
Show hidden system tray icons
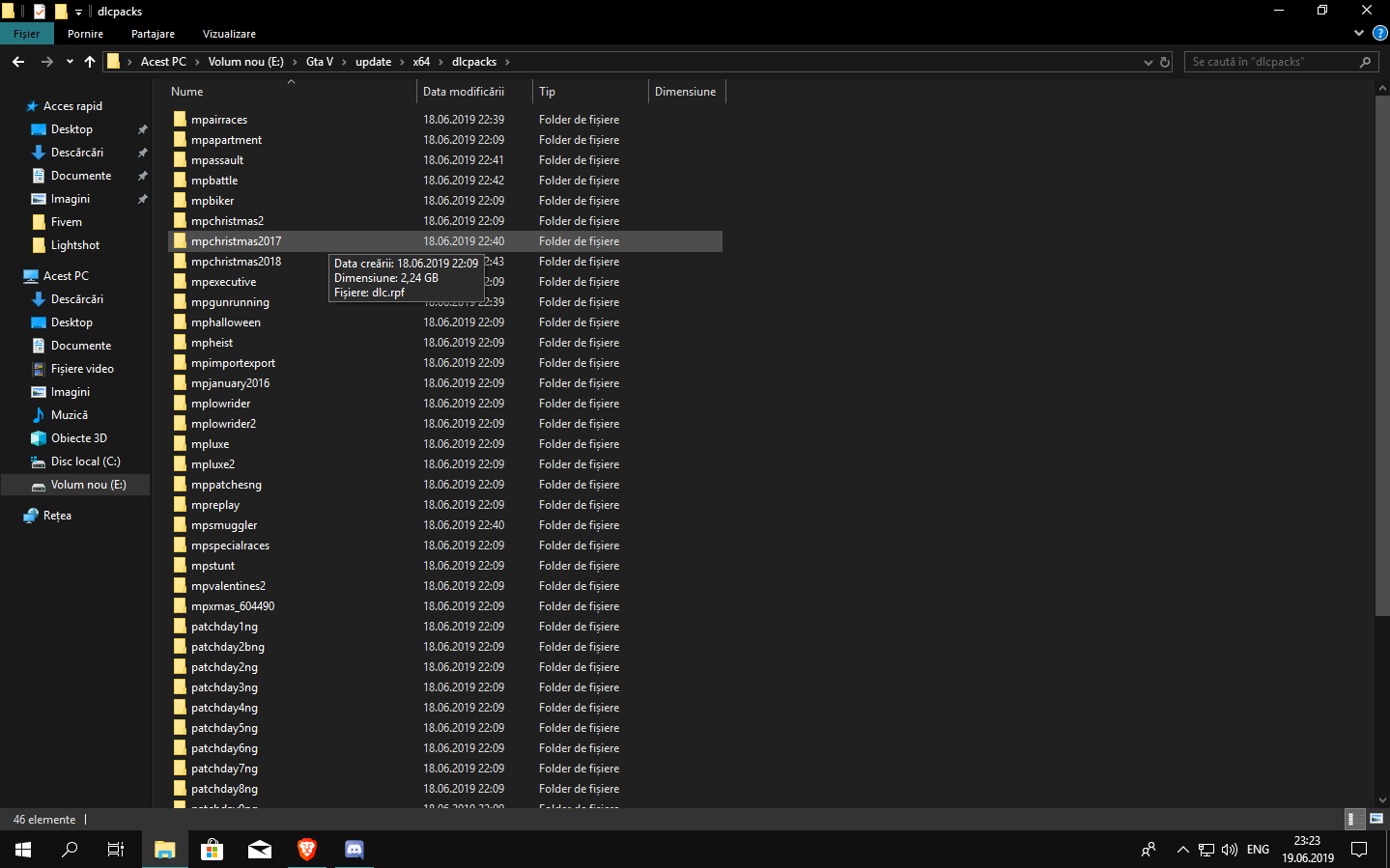[1182, 850]
